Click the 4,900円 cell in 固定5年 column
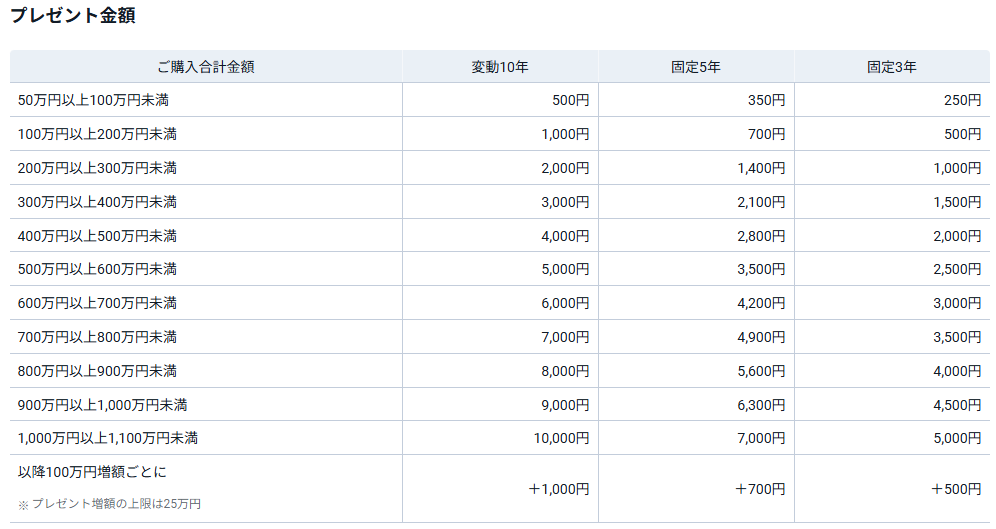Screen dimensions: 996x529 (760, 337)
